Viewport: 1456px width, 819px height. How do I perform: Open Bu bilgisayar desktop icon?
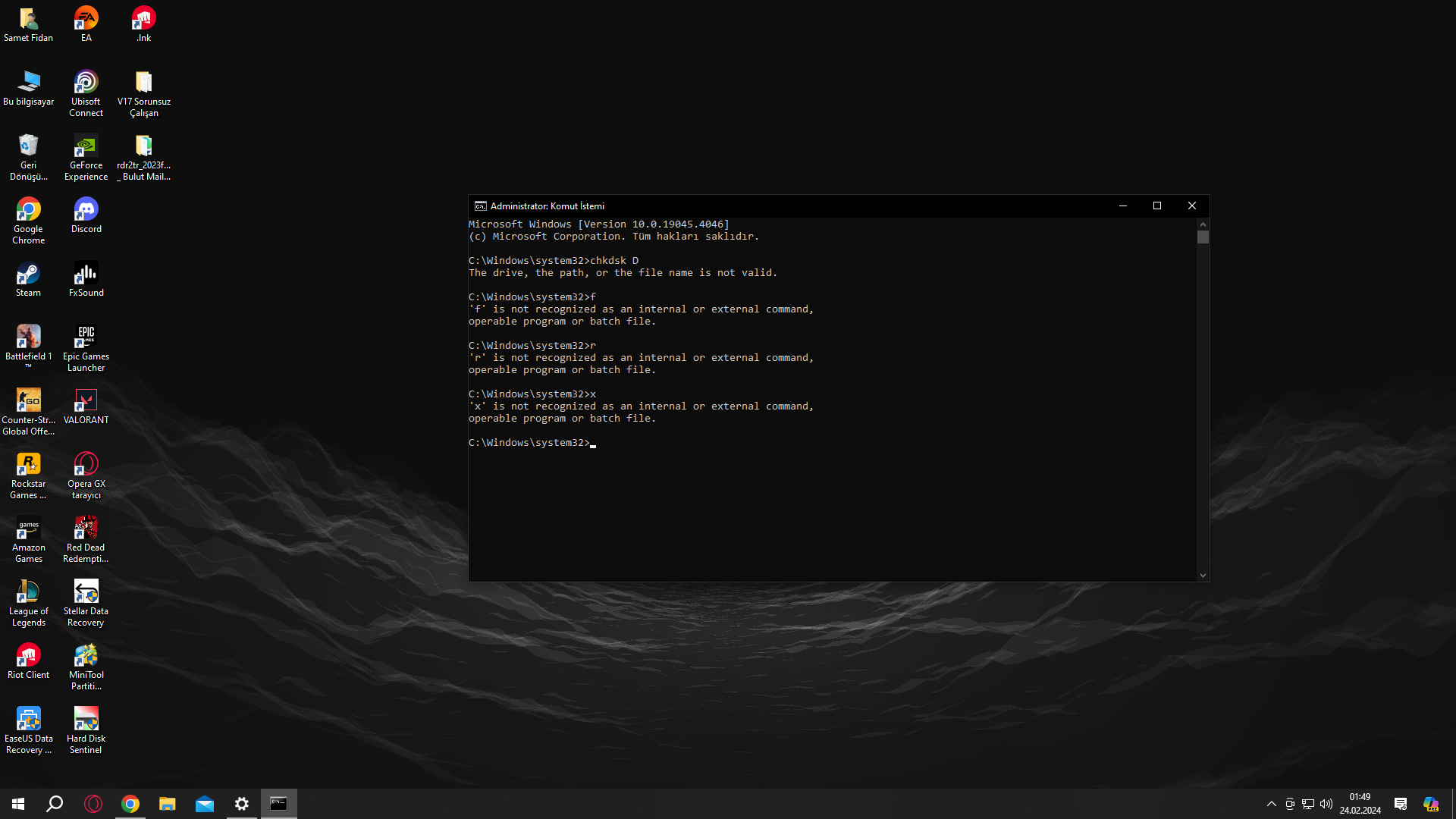pos(28,88)
